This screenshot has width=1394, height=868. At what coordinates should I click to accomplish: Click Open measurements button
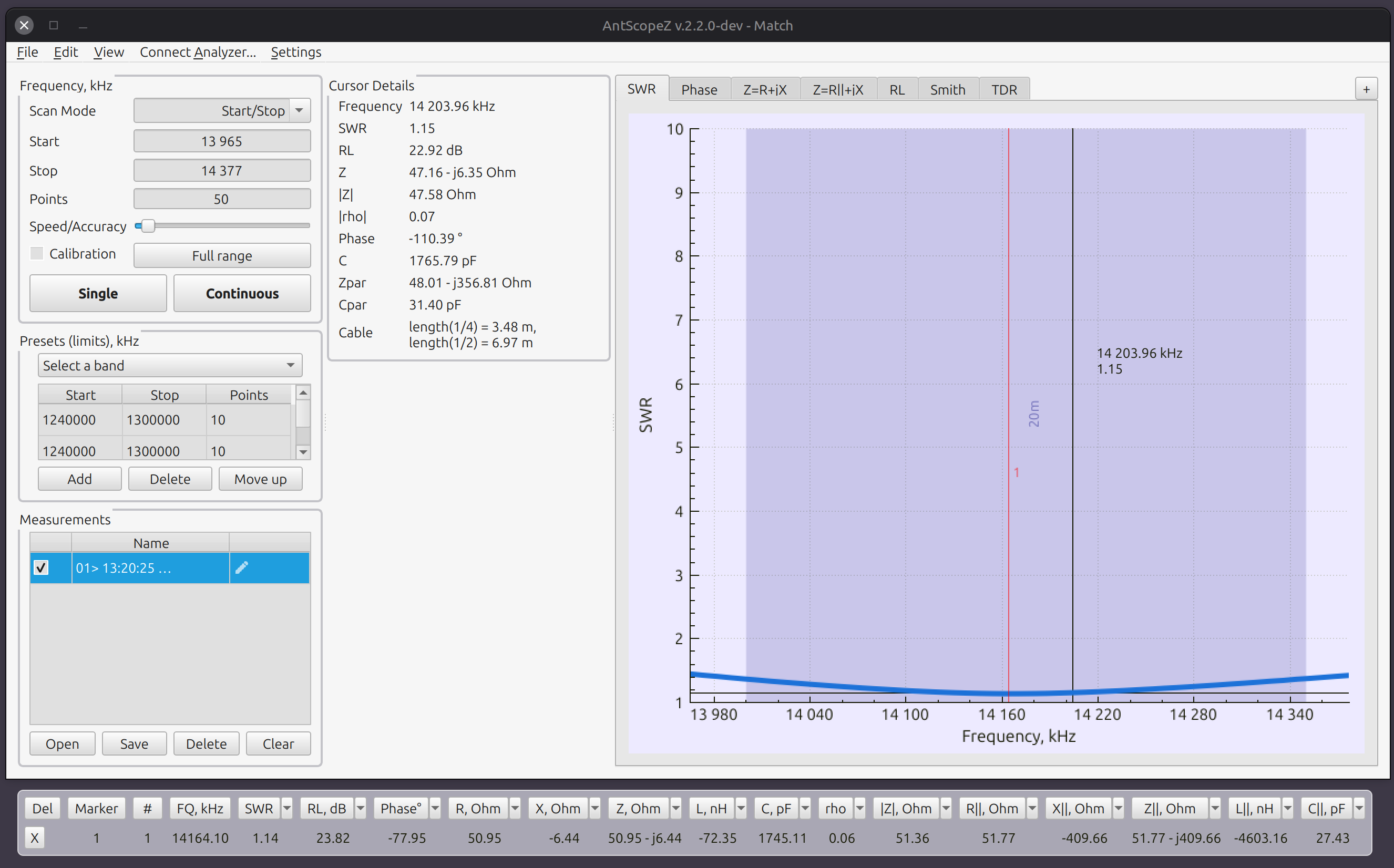pos(63,743)
